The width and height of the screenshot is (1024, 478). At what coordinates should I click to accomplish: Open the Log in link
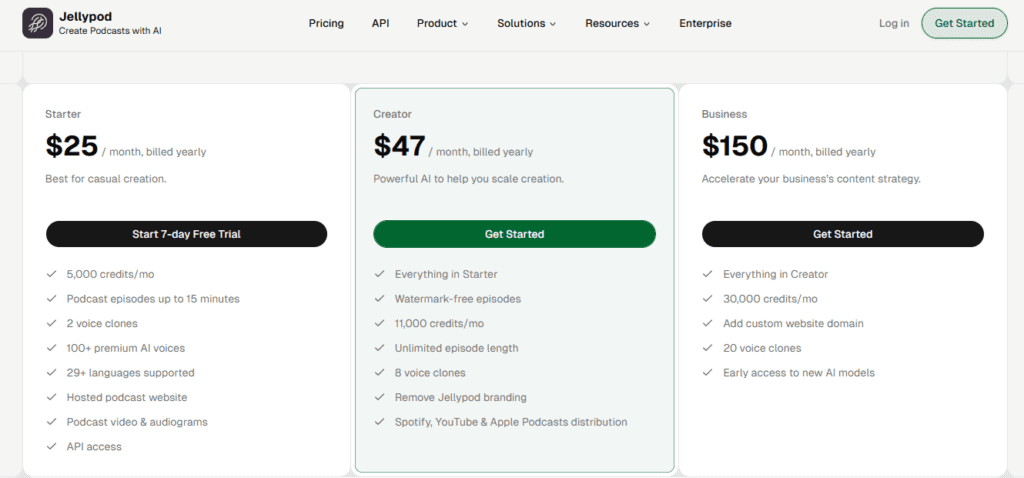[x=894, y=23]
